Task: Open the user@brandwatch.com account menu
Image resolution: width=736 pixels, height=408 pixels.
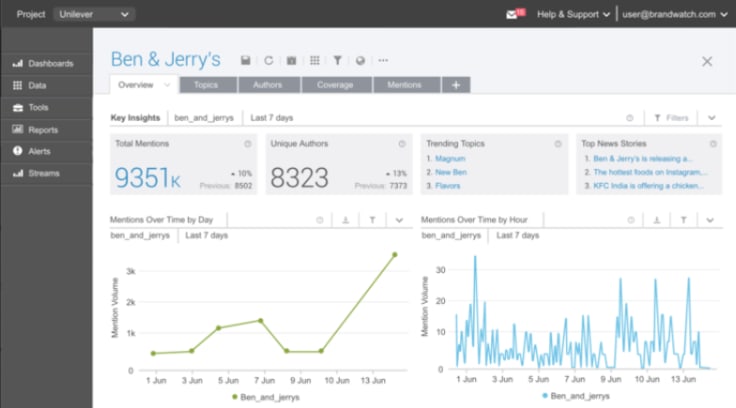Action: point(675,14)
